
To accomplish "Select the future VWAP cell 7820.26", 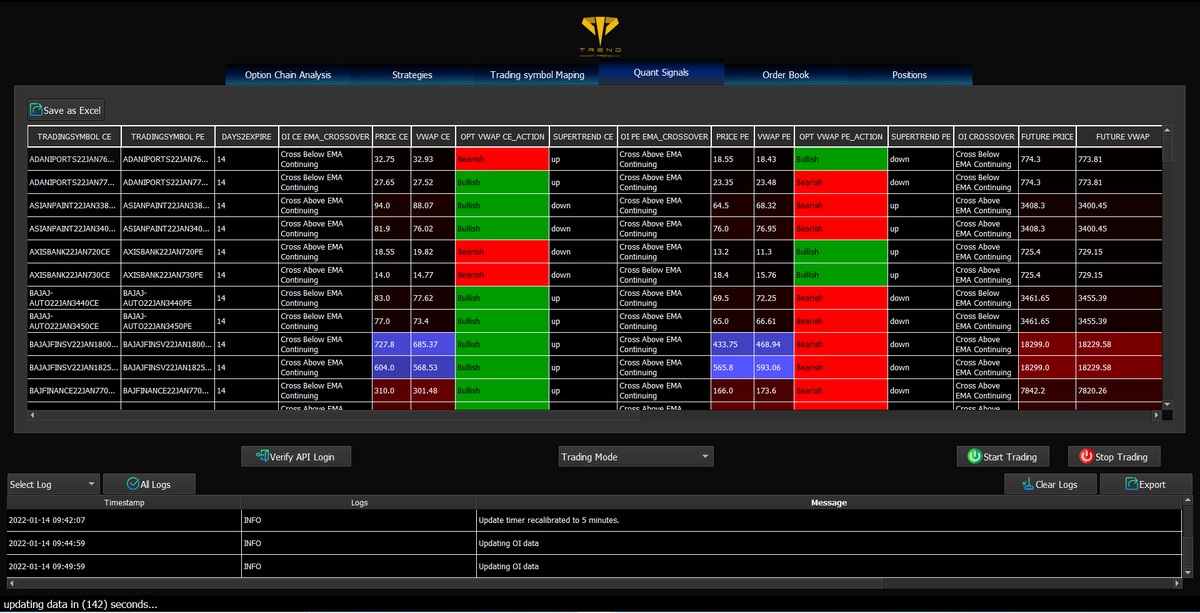I will [1119, 389].
